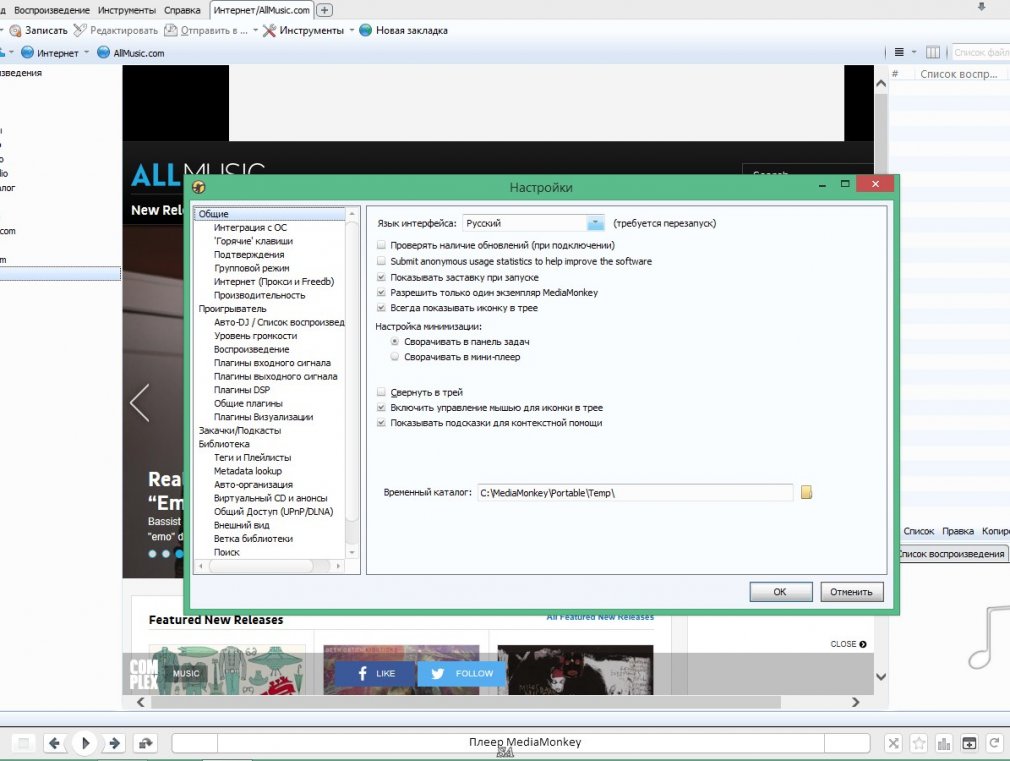This screenshot has height=761, width=1010.
Task: Open a new tab with plus icon
Action: pos(325,10)
